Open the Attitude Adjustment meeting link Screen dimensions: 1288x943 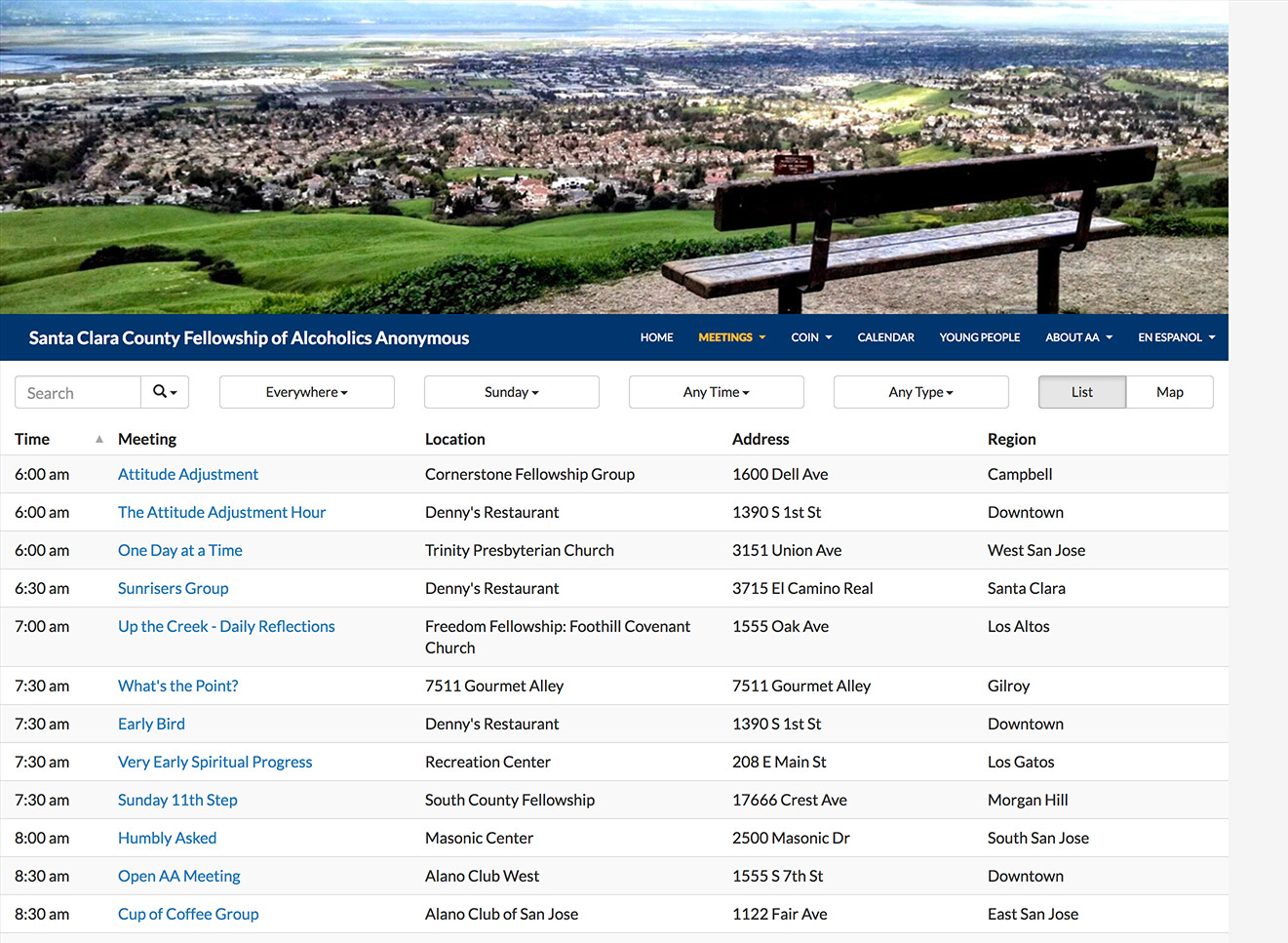click(x=188, y=474)
